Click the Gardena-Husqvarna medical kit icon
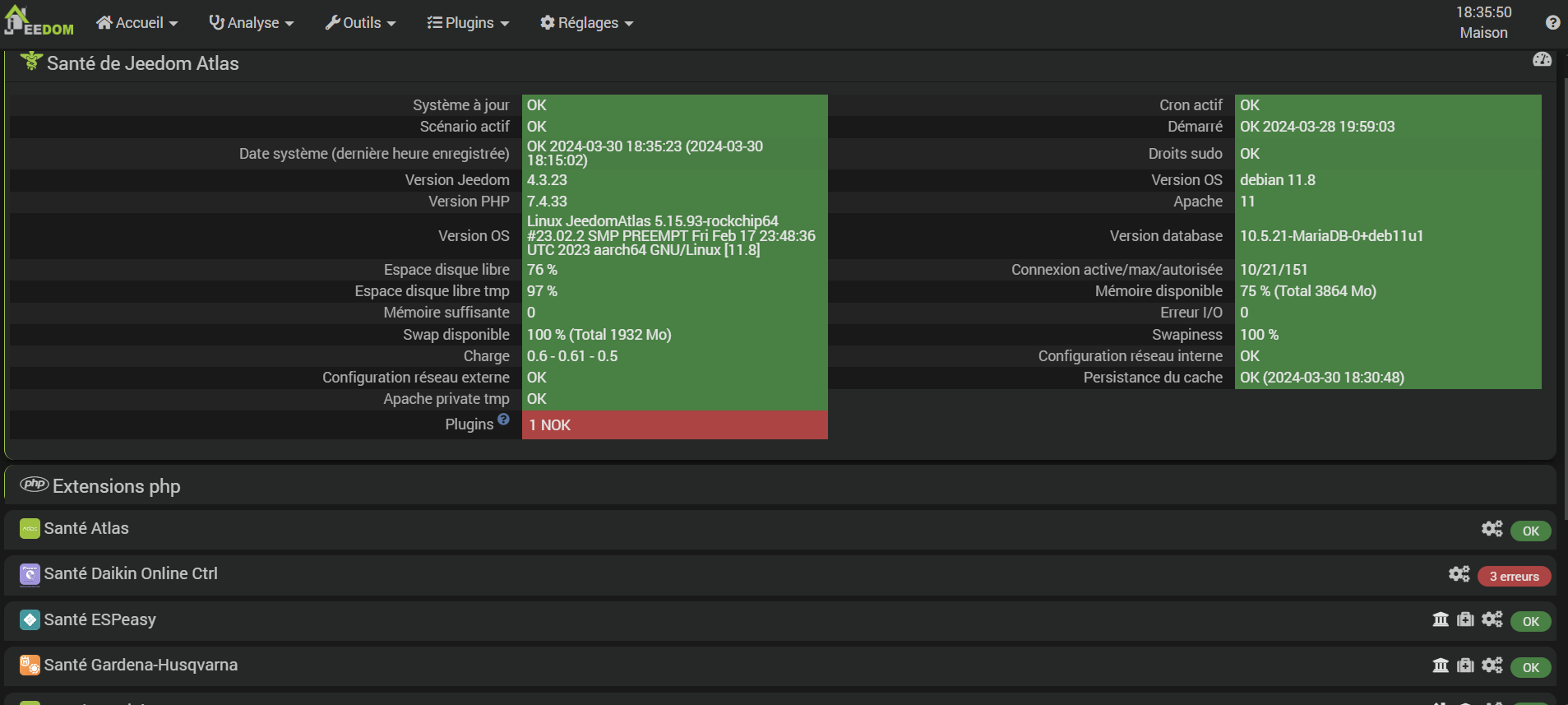Screen dimensions: 1568x705 click(x=1465, y=665)
